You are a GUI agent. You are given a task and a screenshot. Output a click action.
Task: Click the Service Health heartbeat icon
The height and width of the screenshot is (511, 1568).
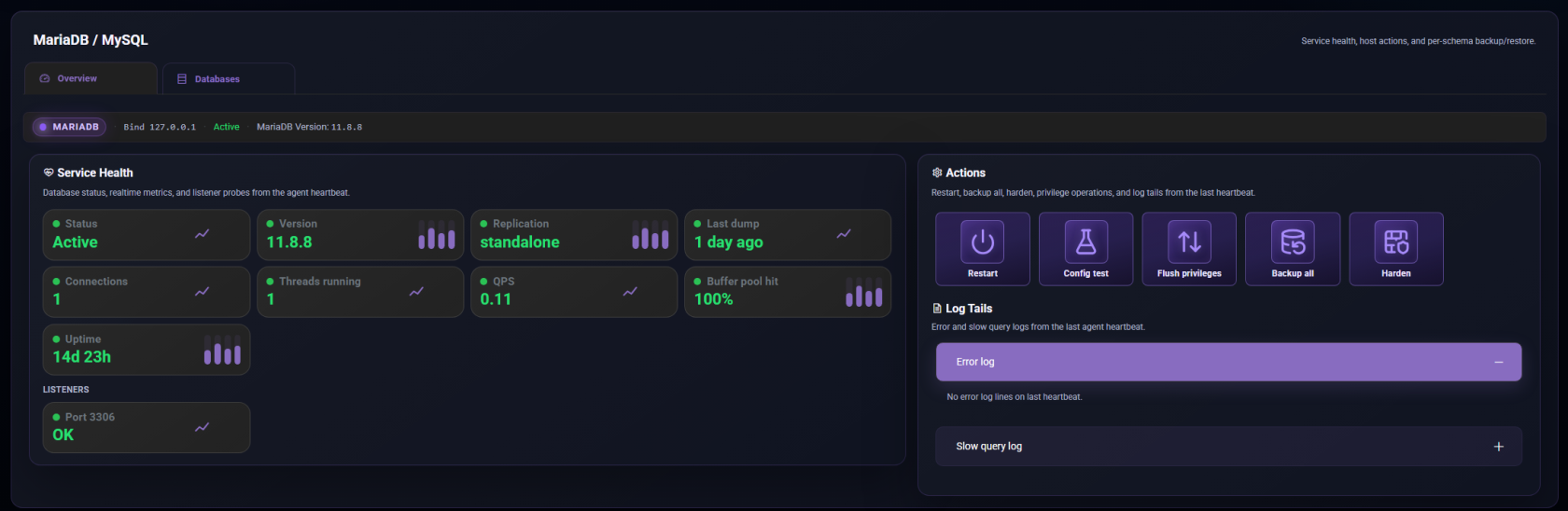tap(49, 173)
